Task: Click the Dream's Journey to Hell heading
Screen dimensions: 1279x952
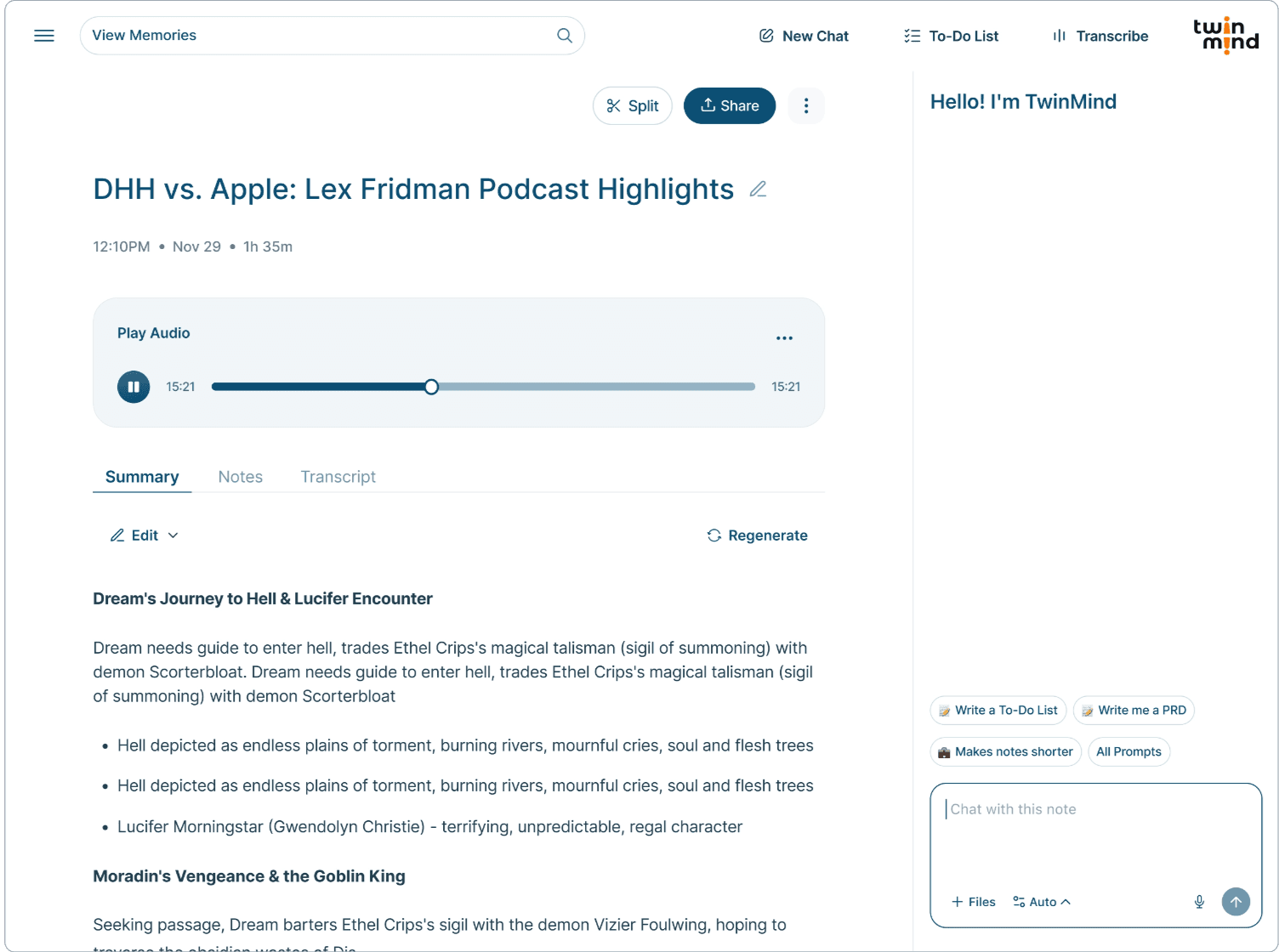Action: pos(263,599)
